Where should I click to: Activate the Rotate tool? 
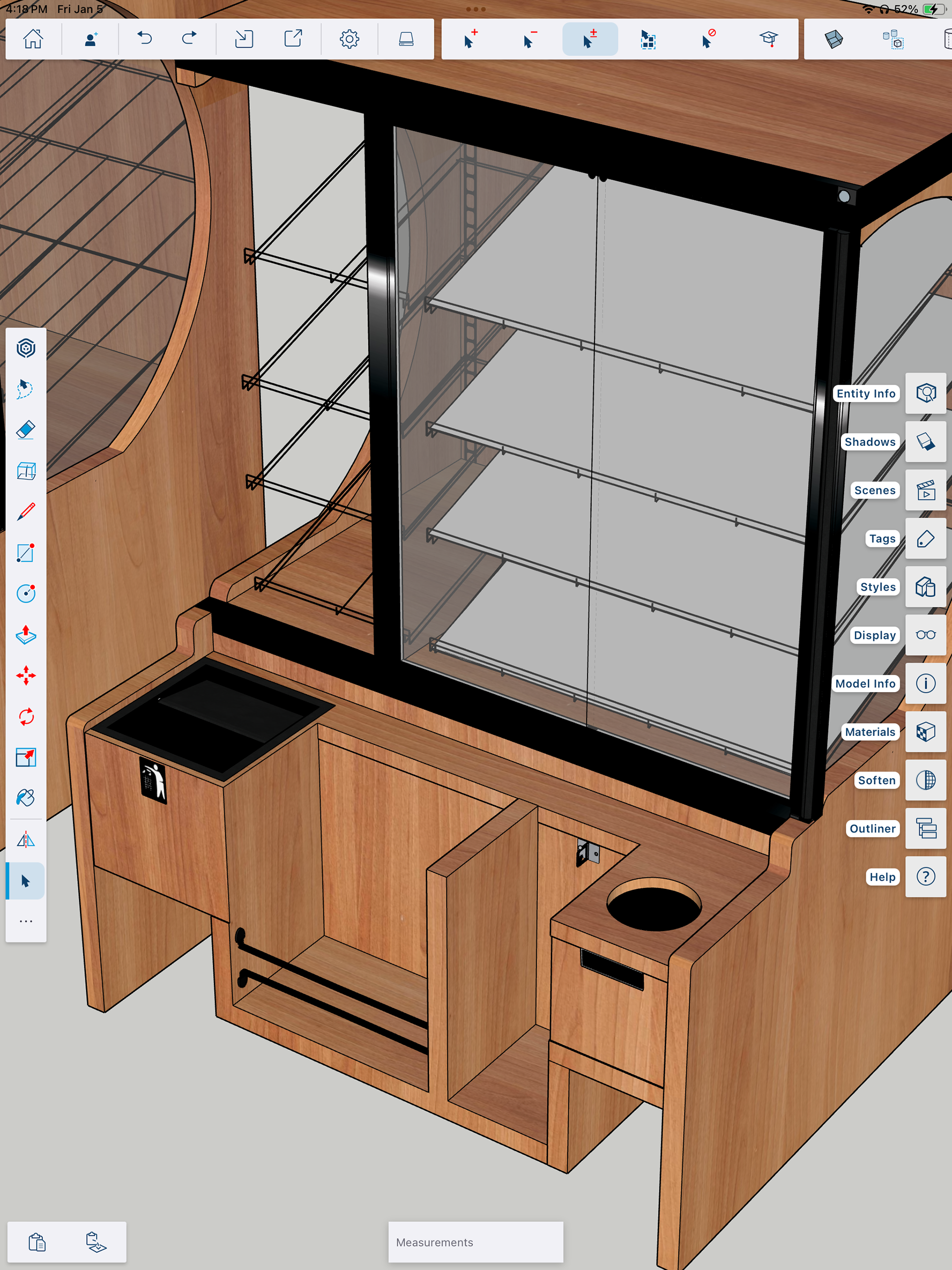(26, 717)
